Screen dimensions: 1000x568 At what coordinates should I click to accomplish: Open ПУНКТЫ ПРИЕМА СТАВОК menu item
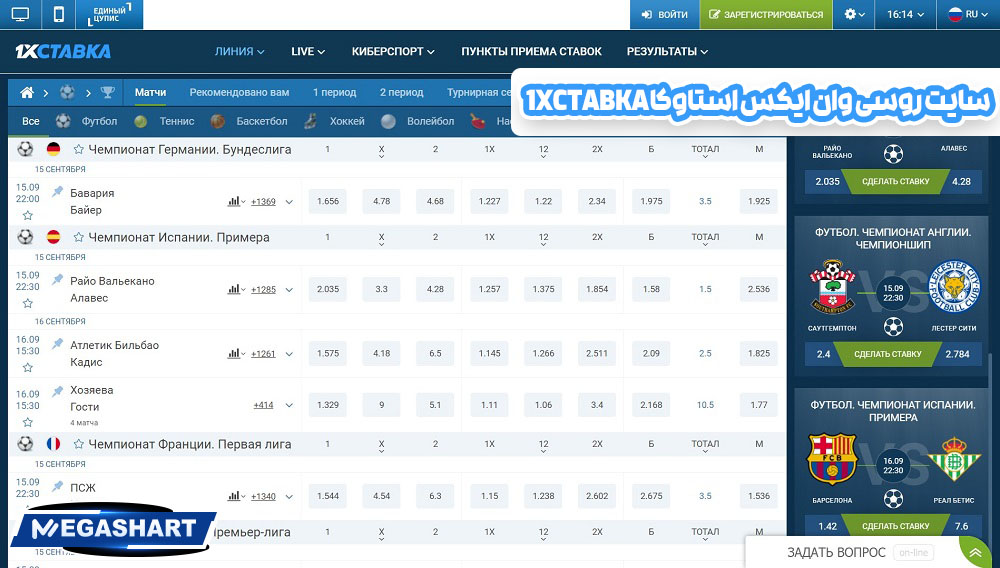click(531, 52)
